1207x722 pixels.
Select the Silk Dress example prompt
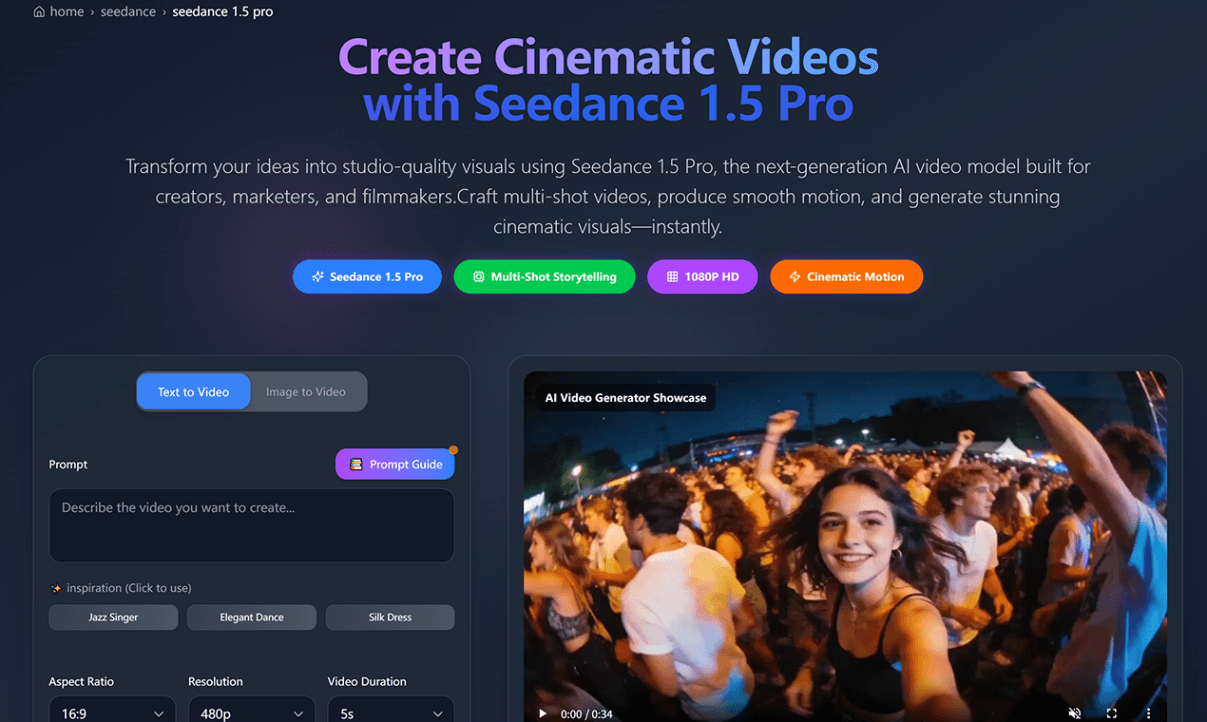coord(390,617)
